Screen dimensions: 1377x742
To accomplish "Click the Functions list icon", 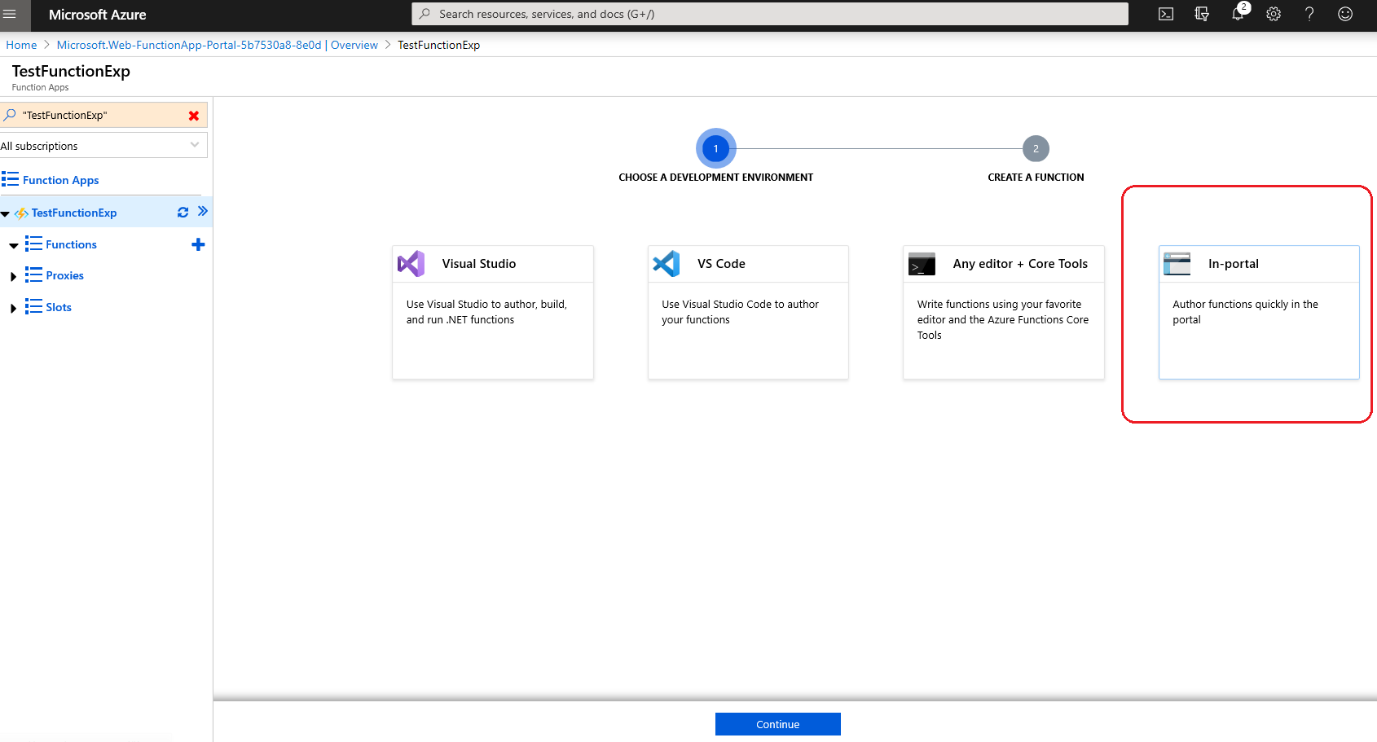I will 33,244.
